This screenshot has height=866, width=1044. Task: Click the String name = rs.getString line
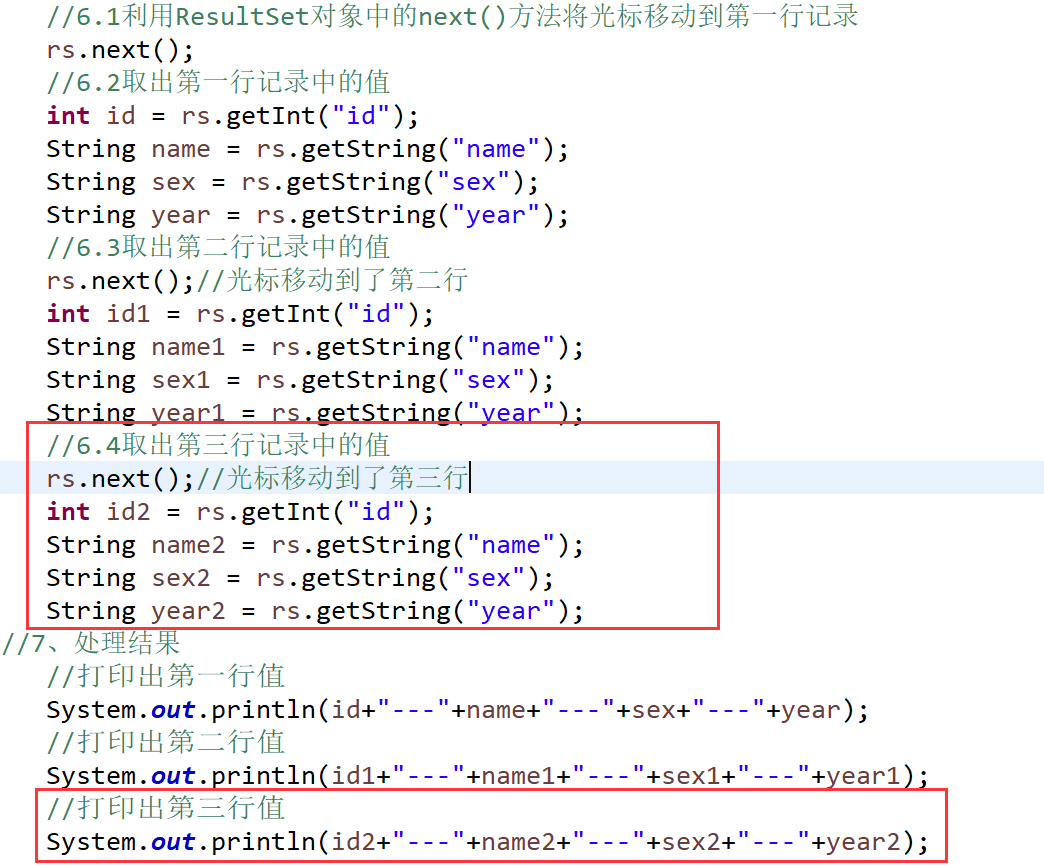click(x=307, y=149)
